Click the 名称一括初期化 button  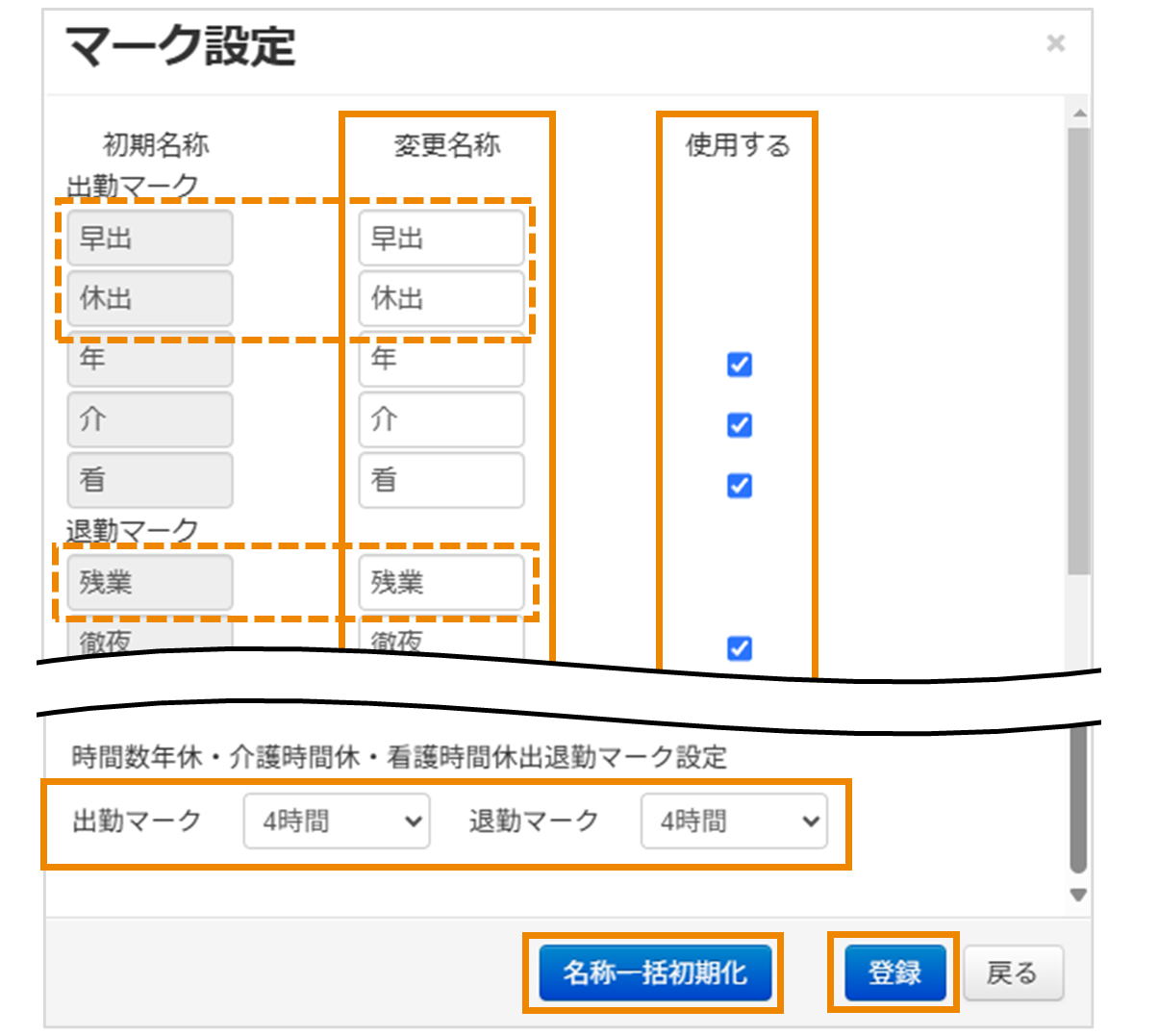[655, 972]
